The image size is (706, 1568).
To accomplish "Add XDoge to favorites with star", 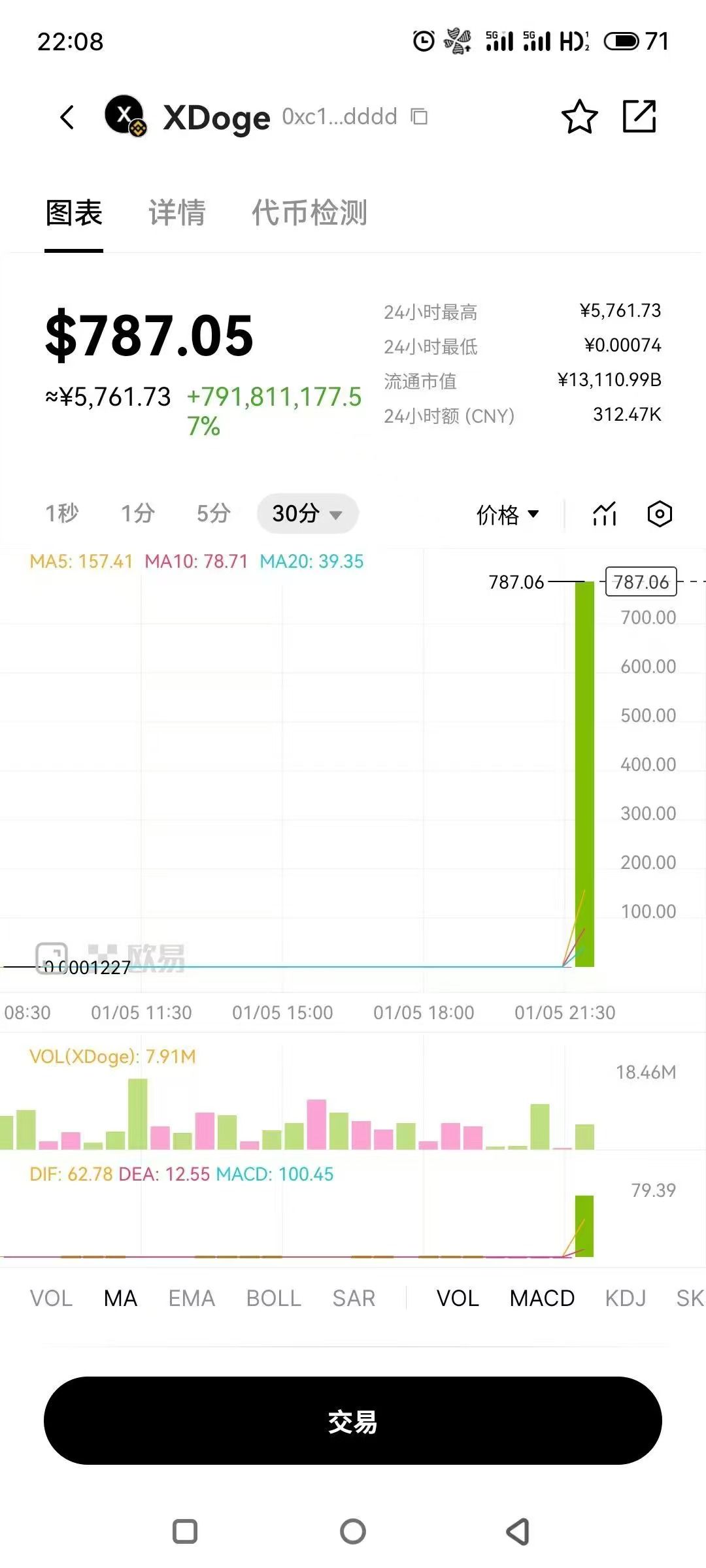I will click(579, 118).
